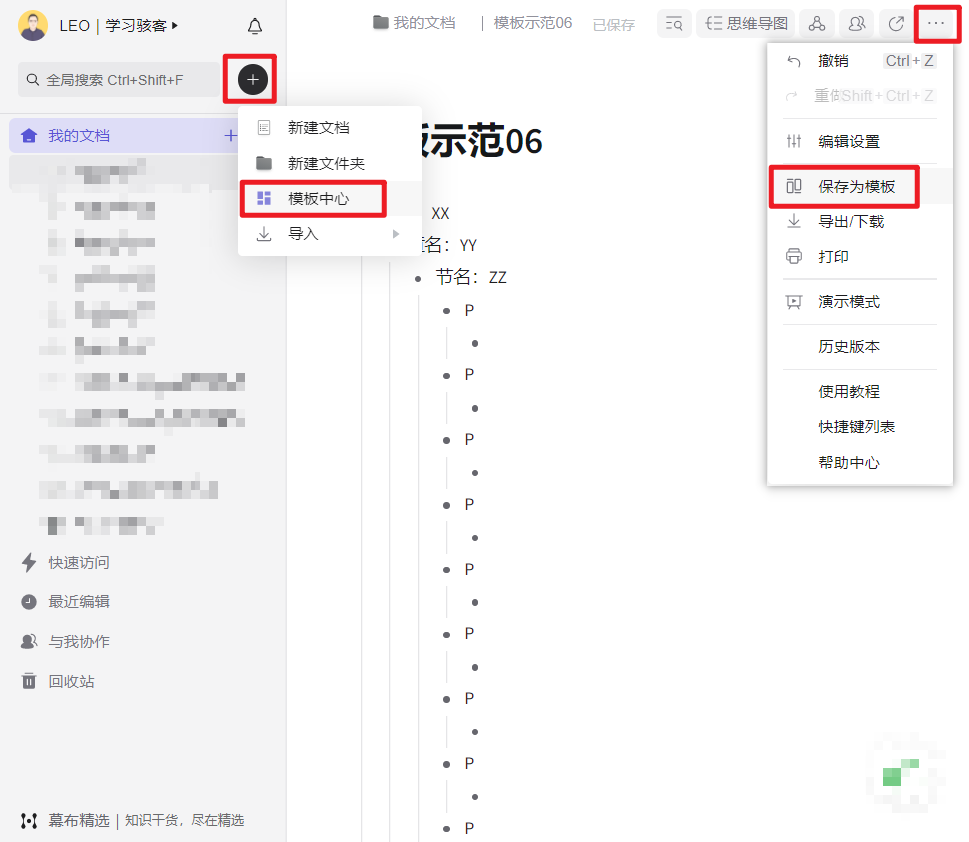Click the XX outline text
The width and height of the screenshot is (969, 842).
click(440, 214)
